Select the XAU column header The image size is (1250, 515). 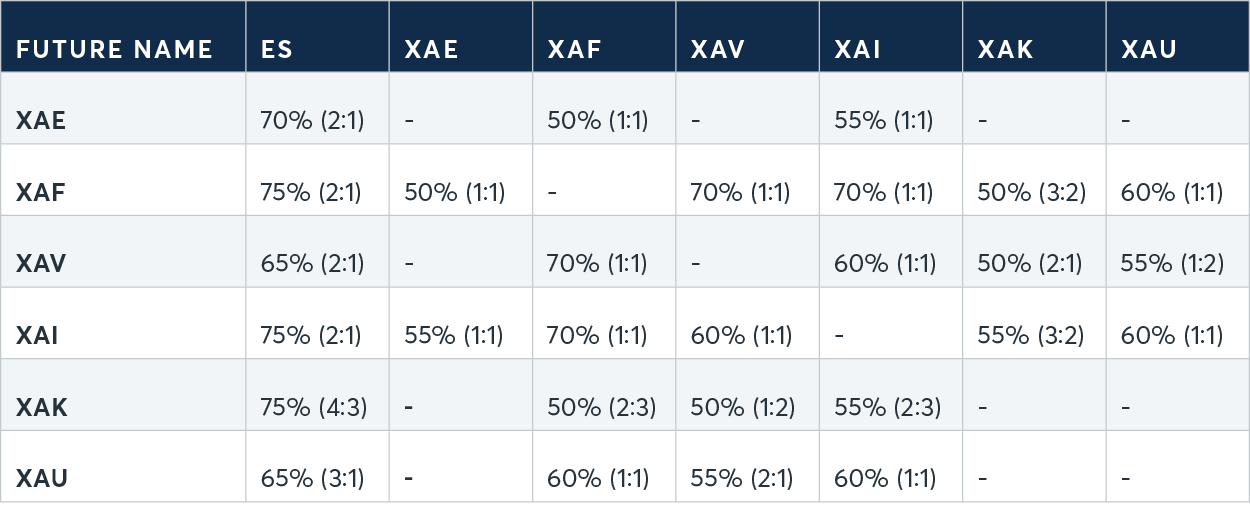click(x=1150, y=50)
